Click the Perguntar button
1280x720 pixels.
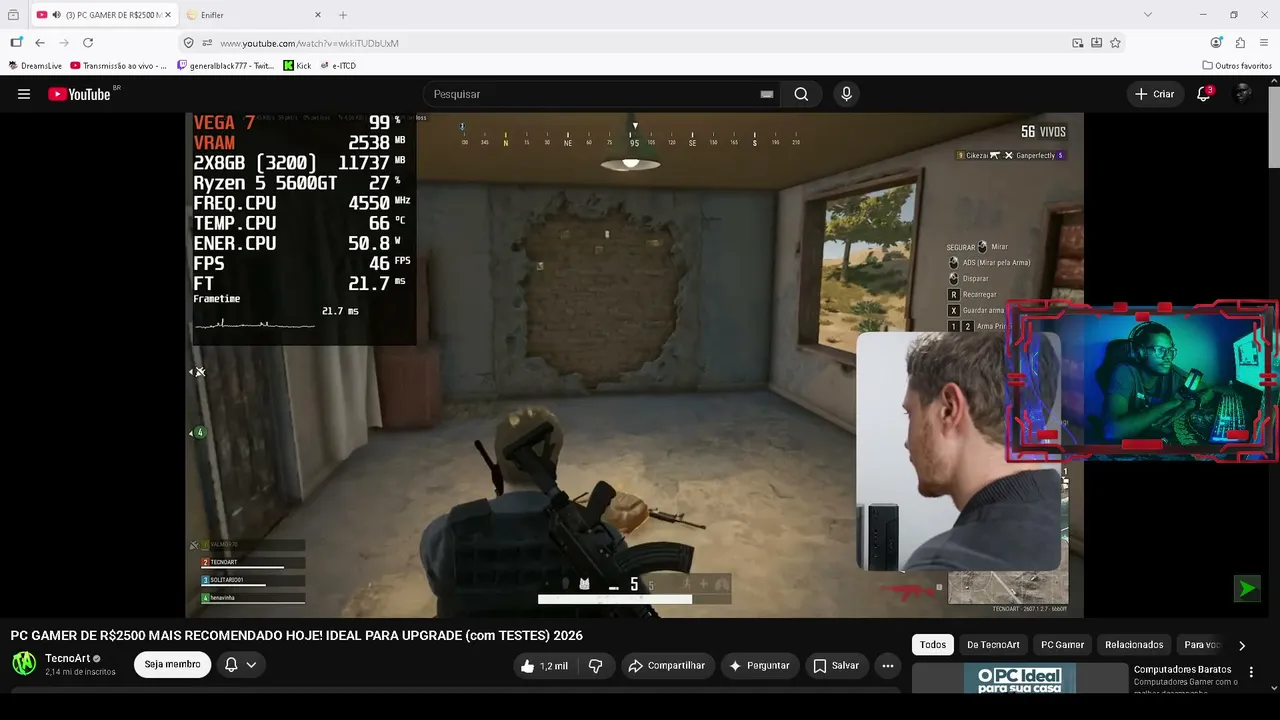click(760, 665)
